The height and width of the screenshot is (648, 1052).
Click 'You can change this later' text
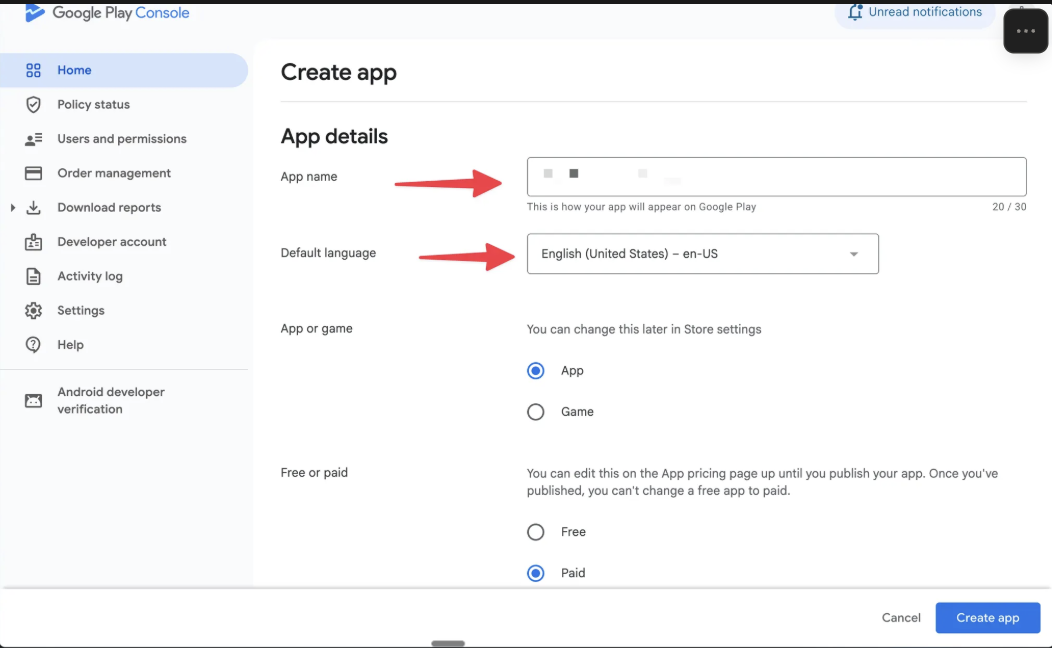[x=644, y=329]
